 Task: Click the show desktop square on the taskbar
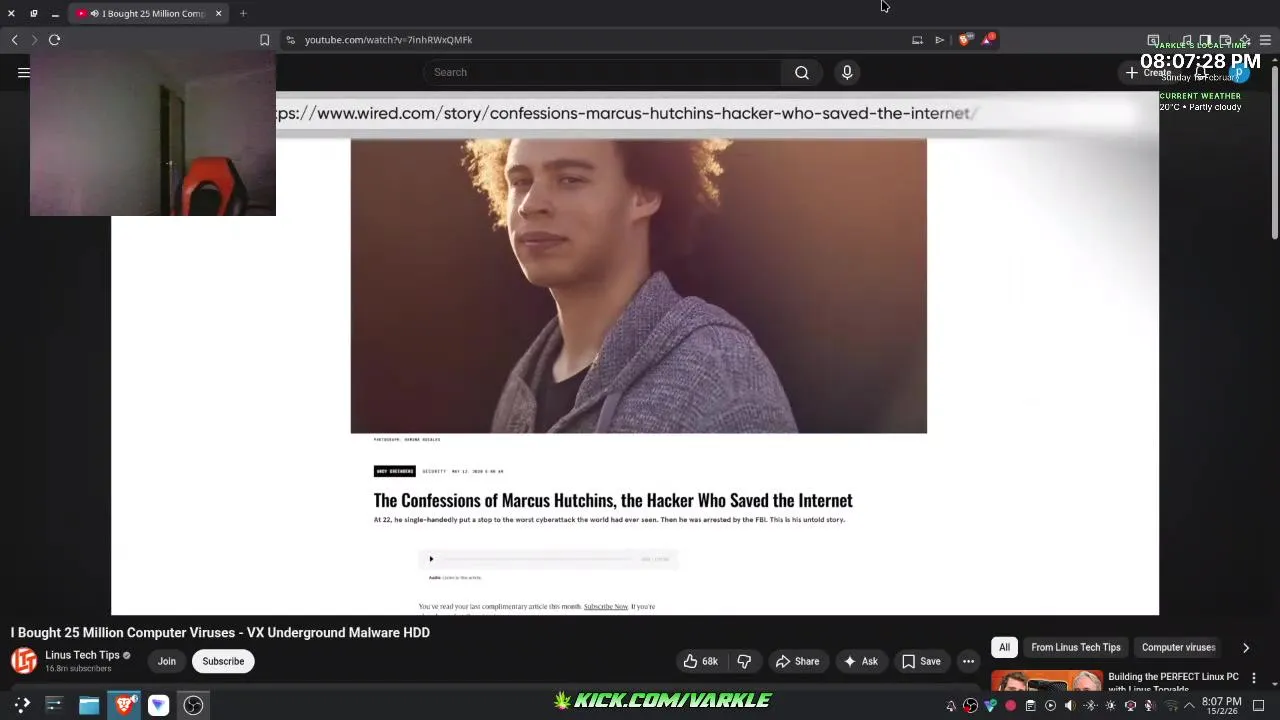1258,706
